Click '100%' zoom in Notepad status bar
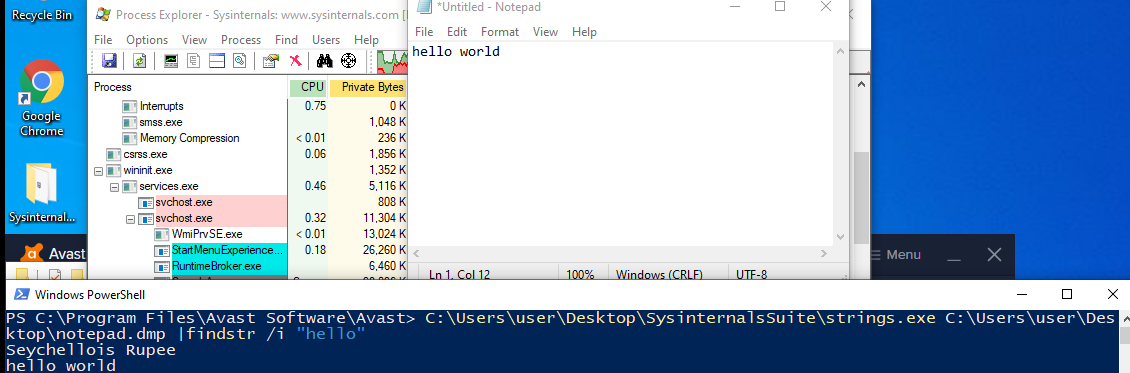The height and width of the screenshot is (373, 1130). click(580, 274)
